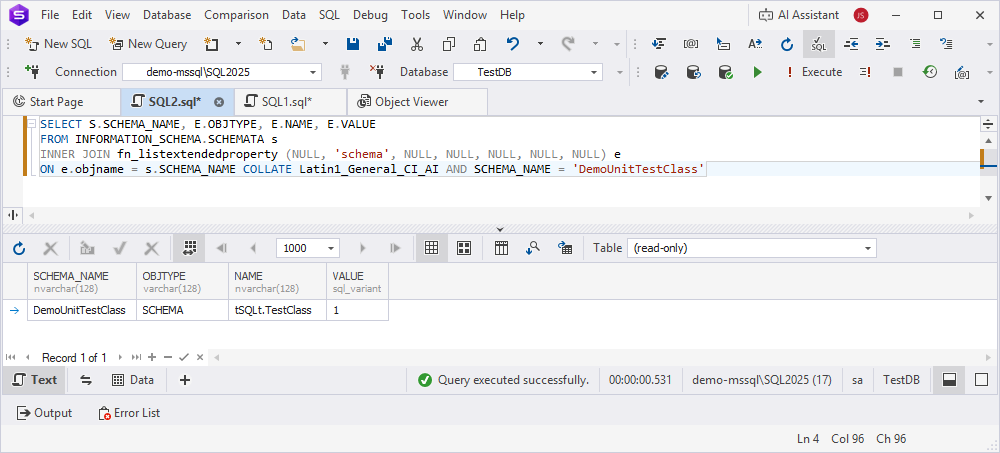Open the Output panel
Viewport: 1000px width, 453px height.
click(44, 413)
